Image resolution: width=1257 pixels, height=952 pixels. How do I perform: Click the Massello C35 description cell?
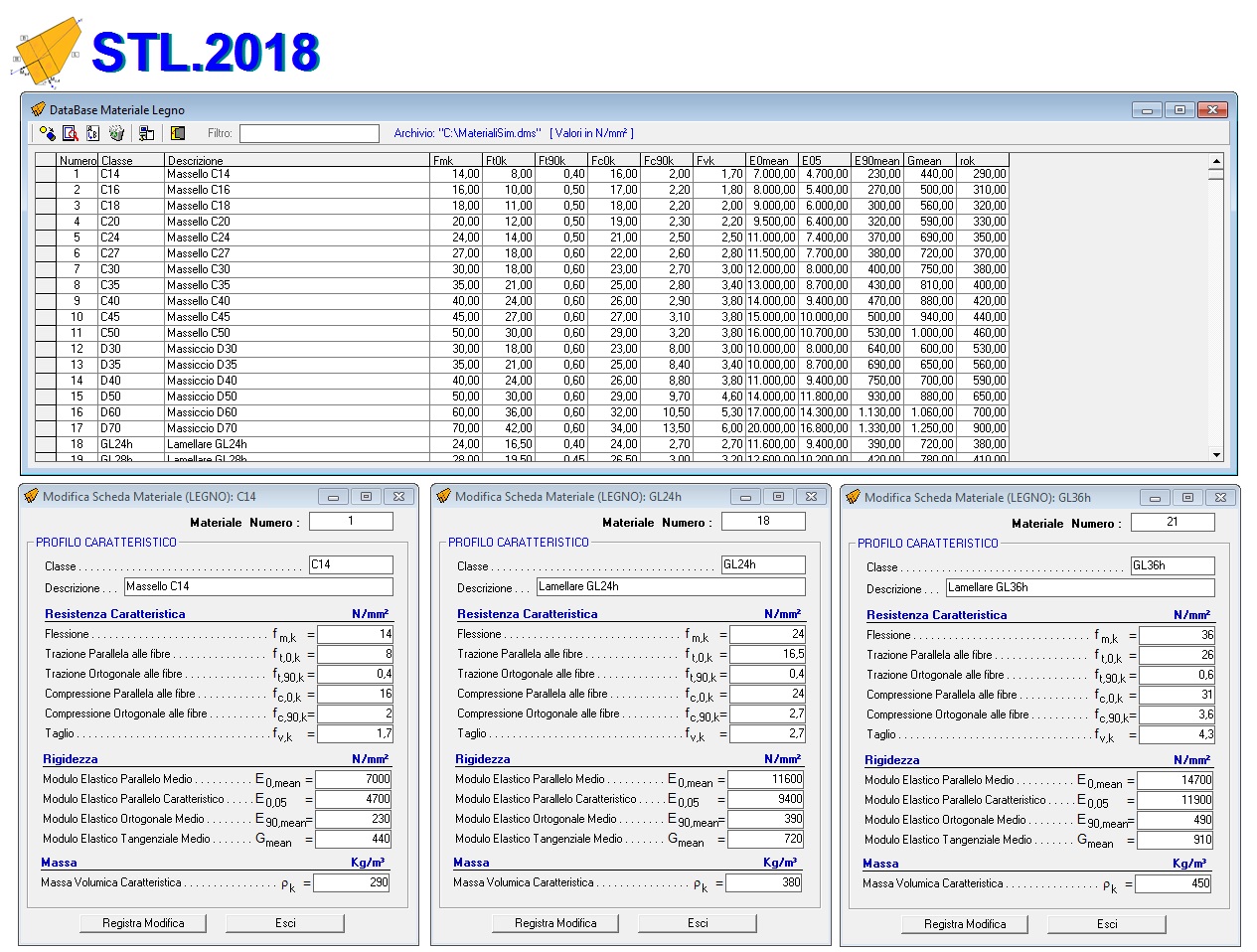point(297,285)
